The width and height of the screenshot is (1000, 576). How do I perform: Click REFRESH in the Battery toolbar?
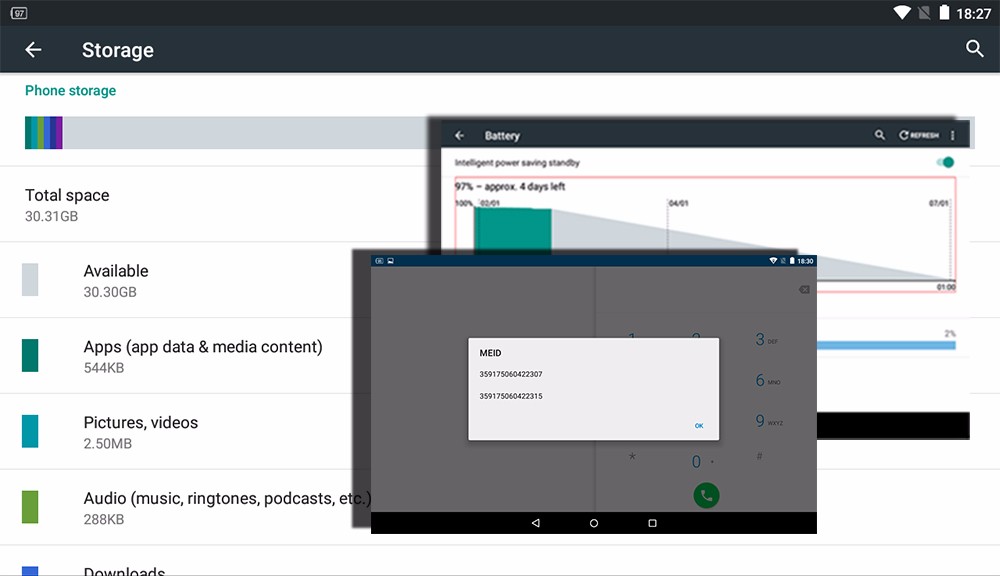(x=919, y=135)
